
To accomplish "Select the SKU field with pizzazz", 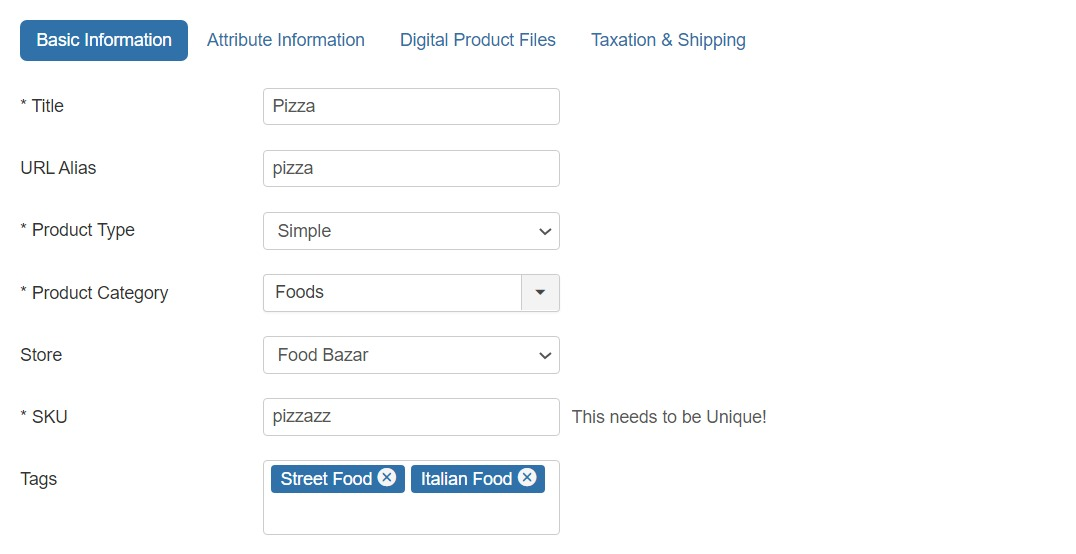I will tap(411, 417).
